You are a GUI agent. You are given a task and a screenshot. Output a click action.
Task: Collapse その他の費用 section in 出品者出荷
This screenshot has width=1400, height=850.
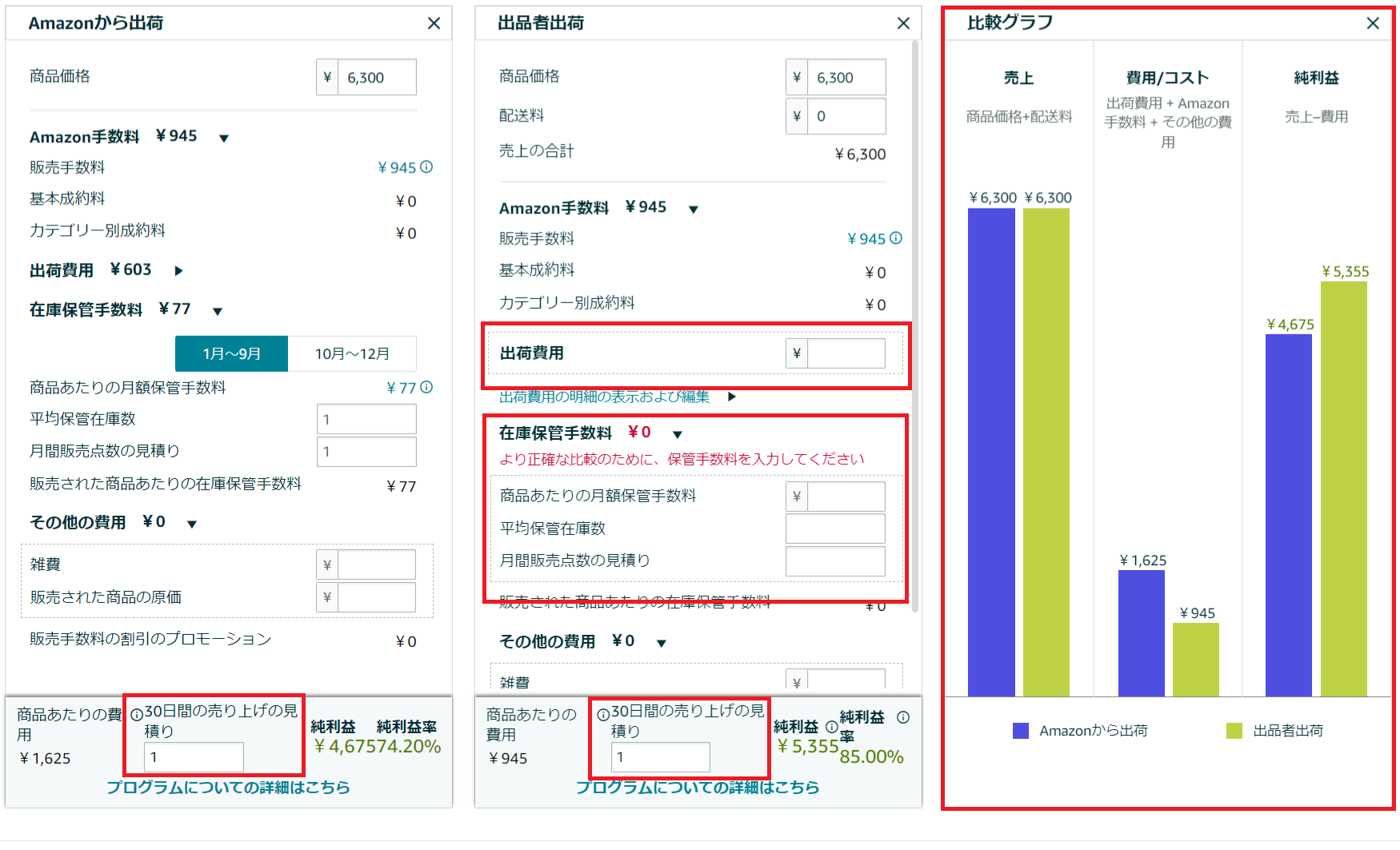pyautogui.click(x=662, y=644)
